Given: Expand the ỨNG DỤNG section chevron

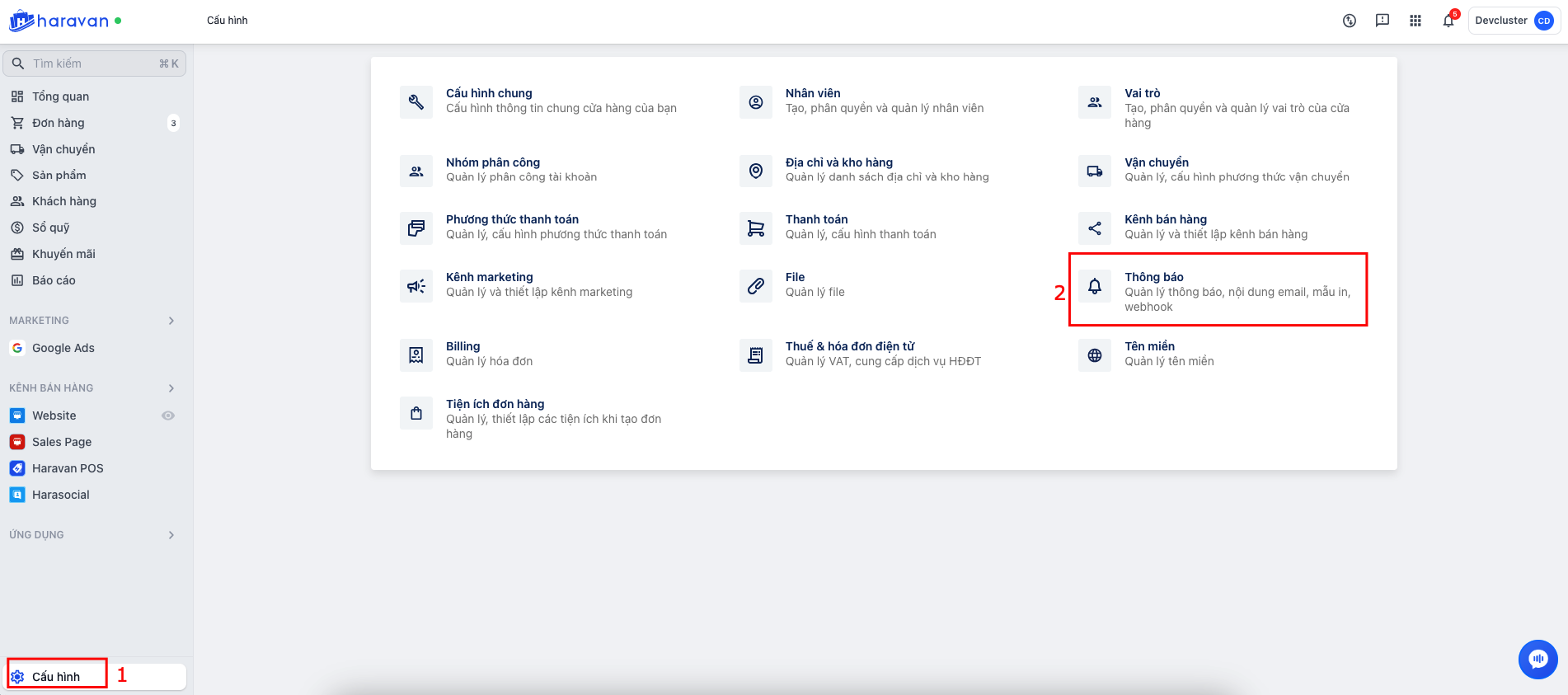Looking at the screenshot, I should 171,535.
